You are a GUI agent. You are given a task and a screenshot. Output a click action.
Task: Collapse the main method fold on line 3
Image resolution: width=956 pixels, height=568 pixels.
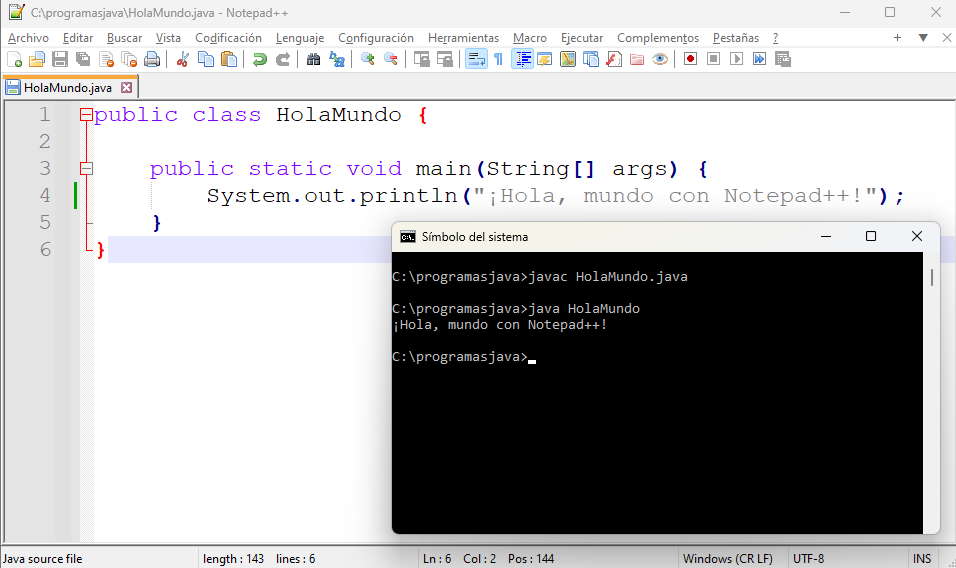point(87,168)
